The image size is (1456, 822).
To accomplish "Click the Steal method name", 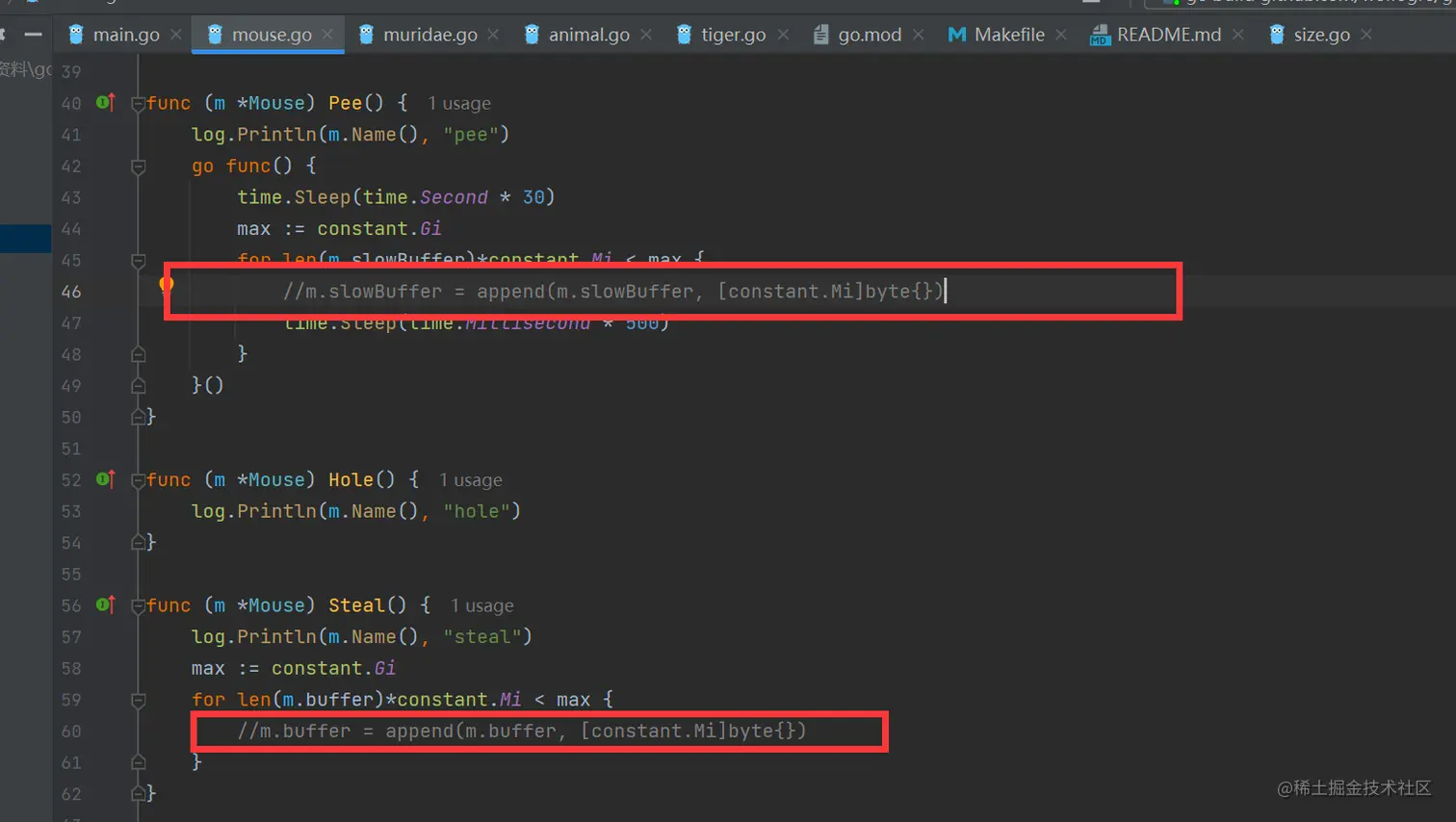I will pos(356,605).
